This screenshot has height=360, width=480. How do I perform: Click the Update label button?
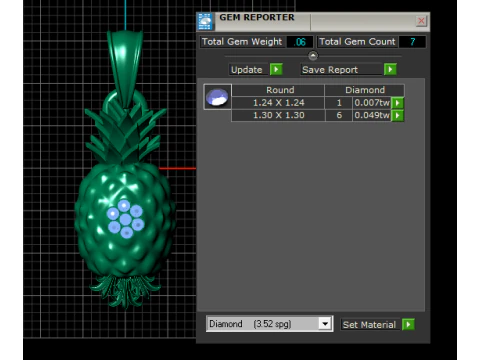click(x=247, y=70)
